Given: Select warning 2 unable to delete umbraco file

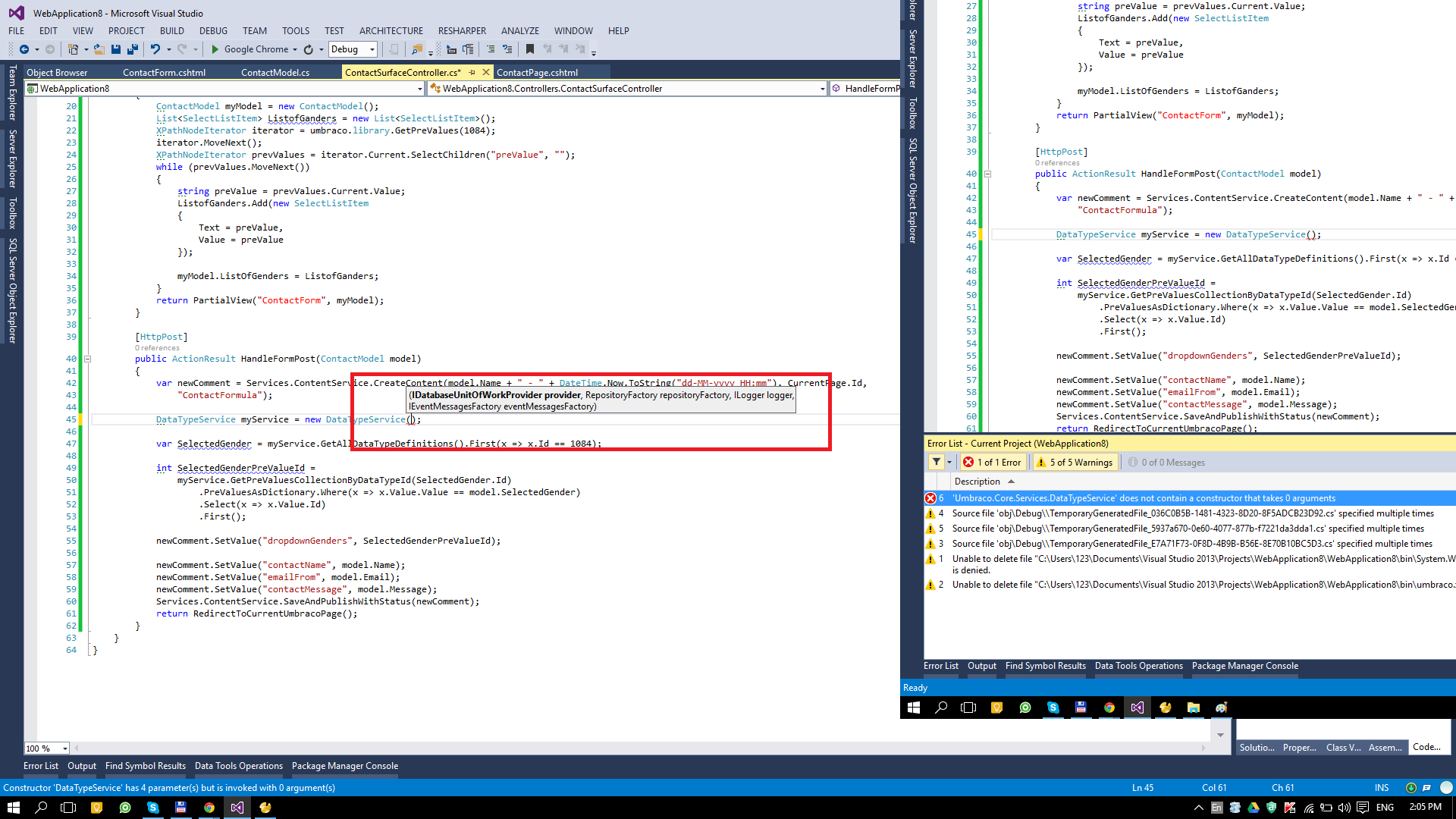Looking at the screenshot, I should tap(1190, 585).
